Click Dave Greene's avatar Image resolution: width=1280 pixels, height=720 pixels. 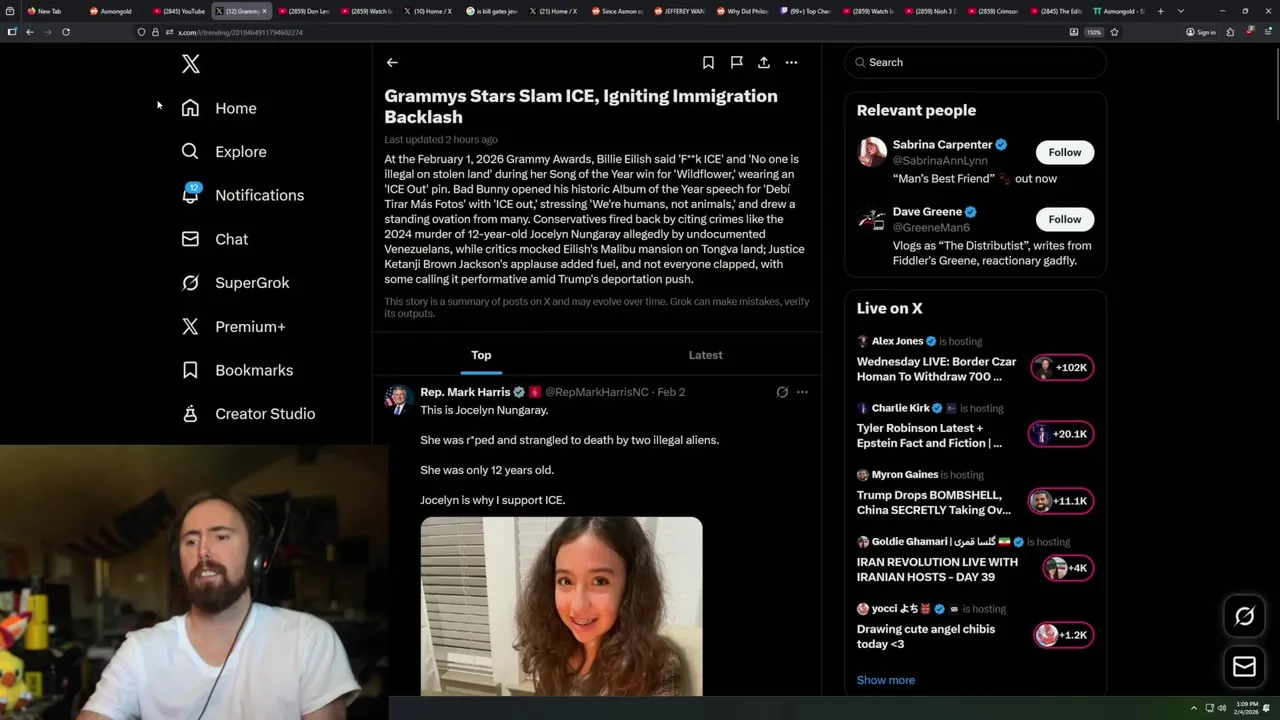872,220
